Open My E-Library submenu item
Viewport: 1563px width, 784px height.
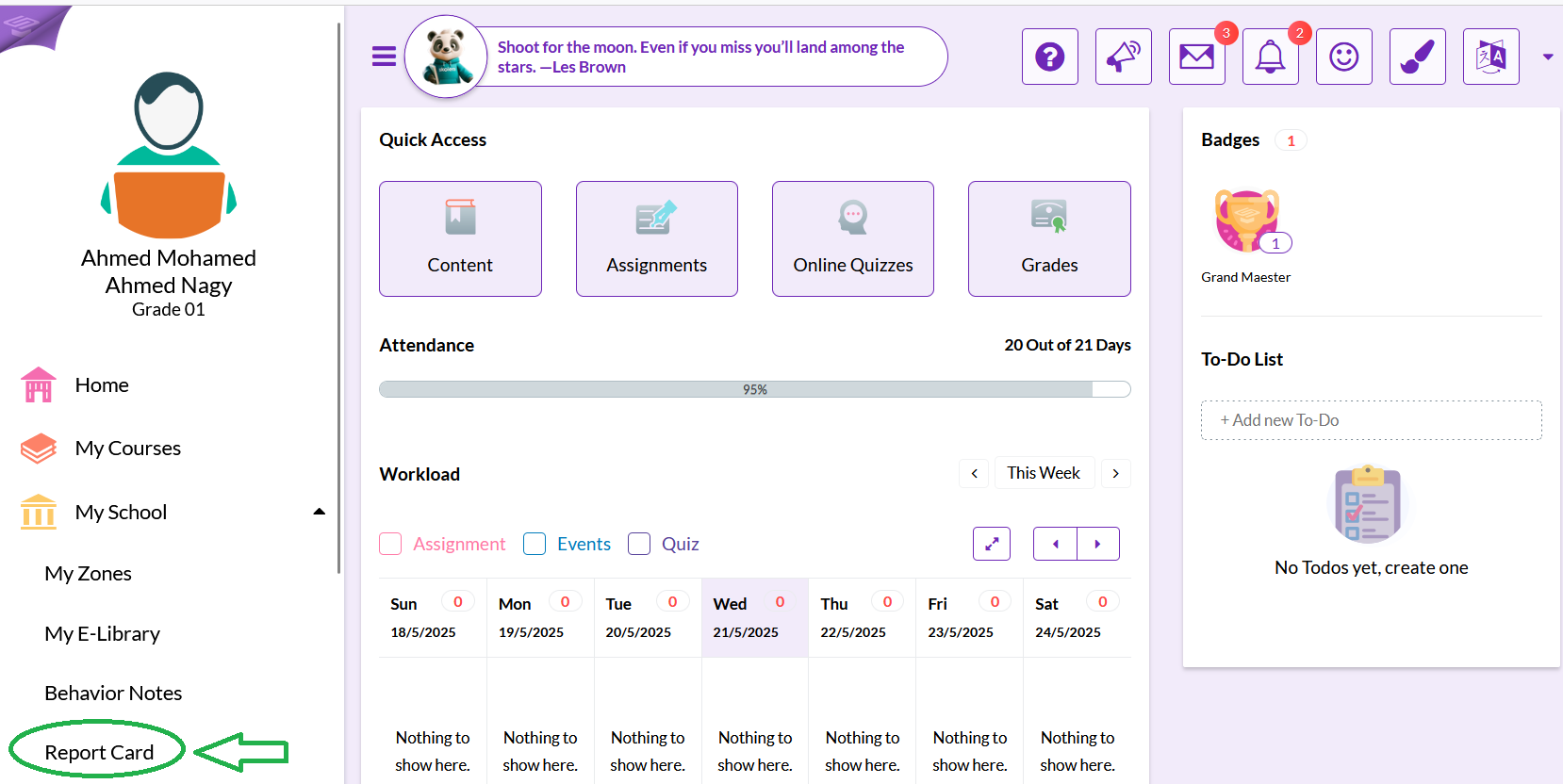[x=102, y=633]
